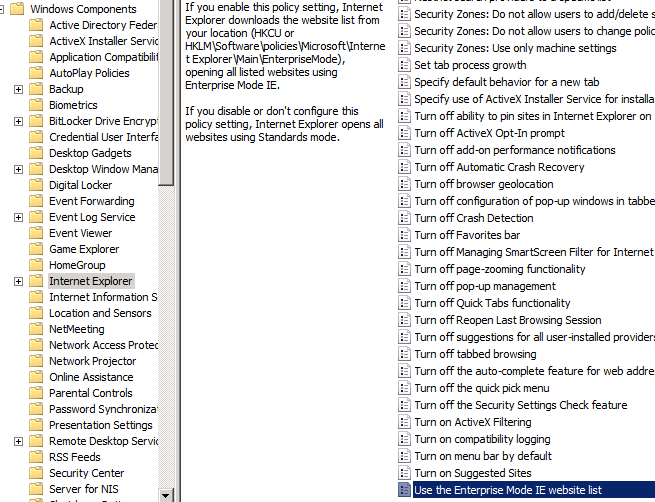Click the Windows Components folder icon
Image resolution: width=655 pixels, height=502 pixels.
(x=17, y=9)
